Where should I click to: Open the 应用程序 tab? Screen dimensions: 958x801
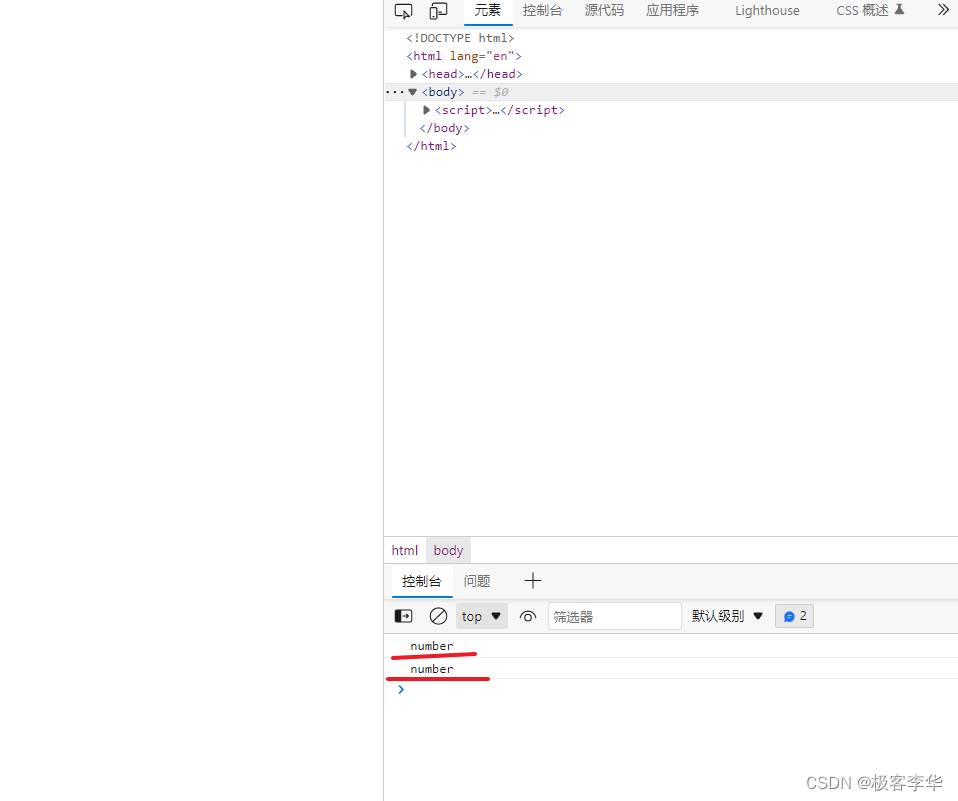tap(672, 10)
